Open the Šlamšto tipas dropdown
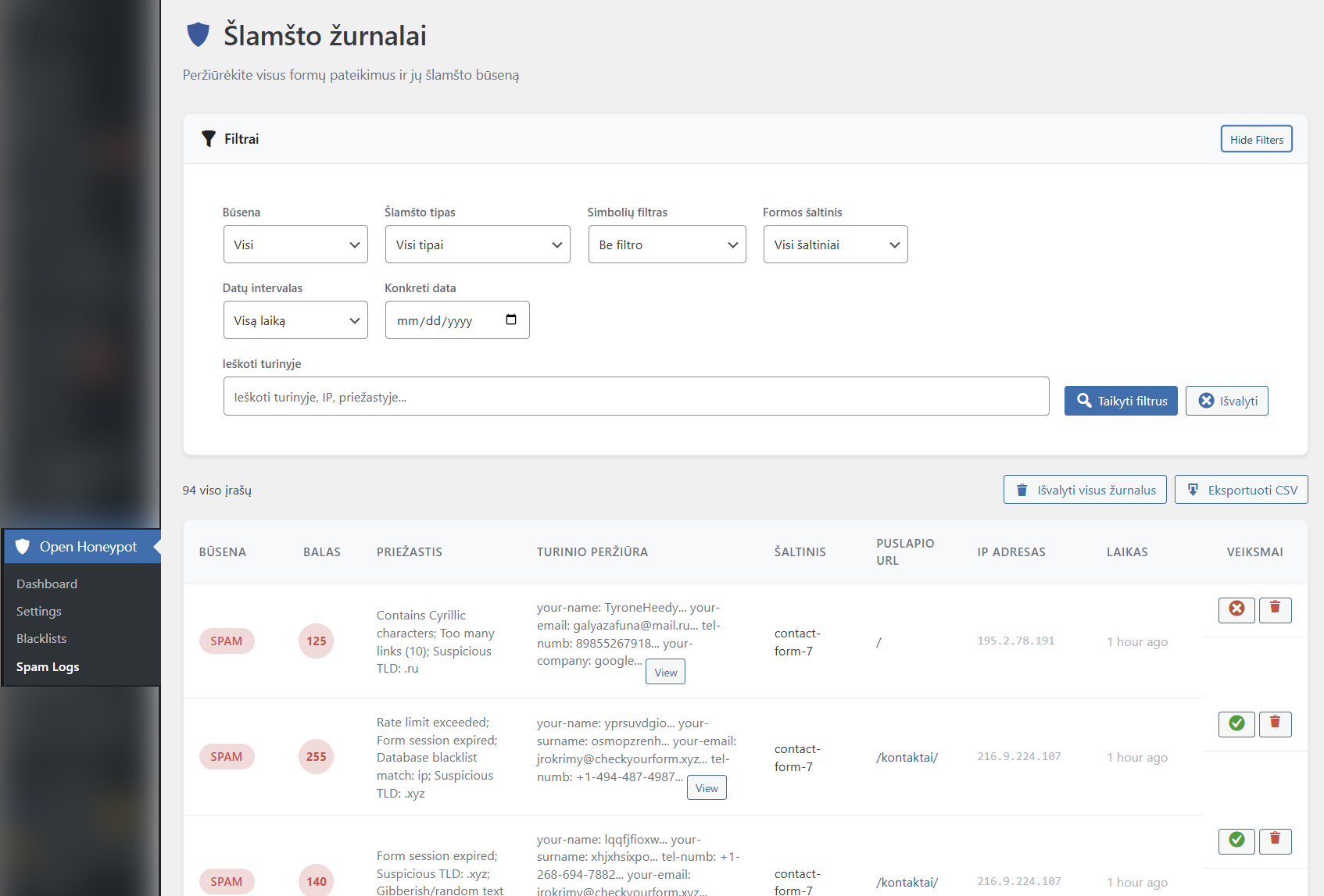The width and height of the screenshot is (1324, 896). pos(478,245)
